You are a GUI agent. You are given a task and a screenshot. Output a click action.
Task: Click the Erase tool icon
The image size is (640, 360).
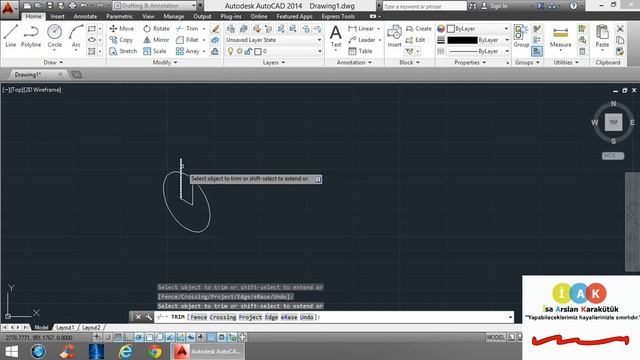pyautogui.click(x=215, y=29)
